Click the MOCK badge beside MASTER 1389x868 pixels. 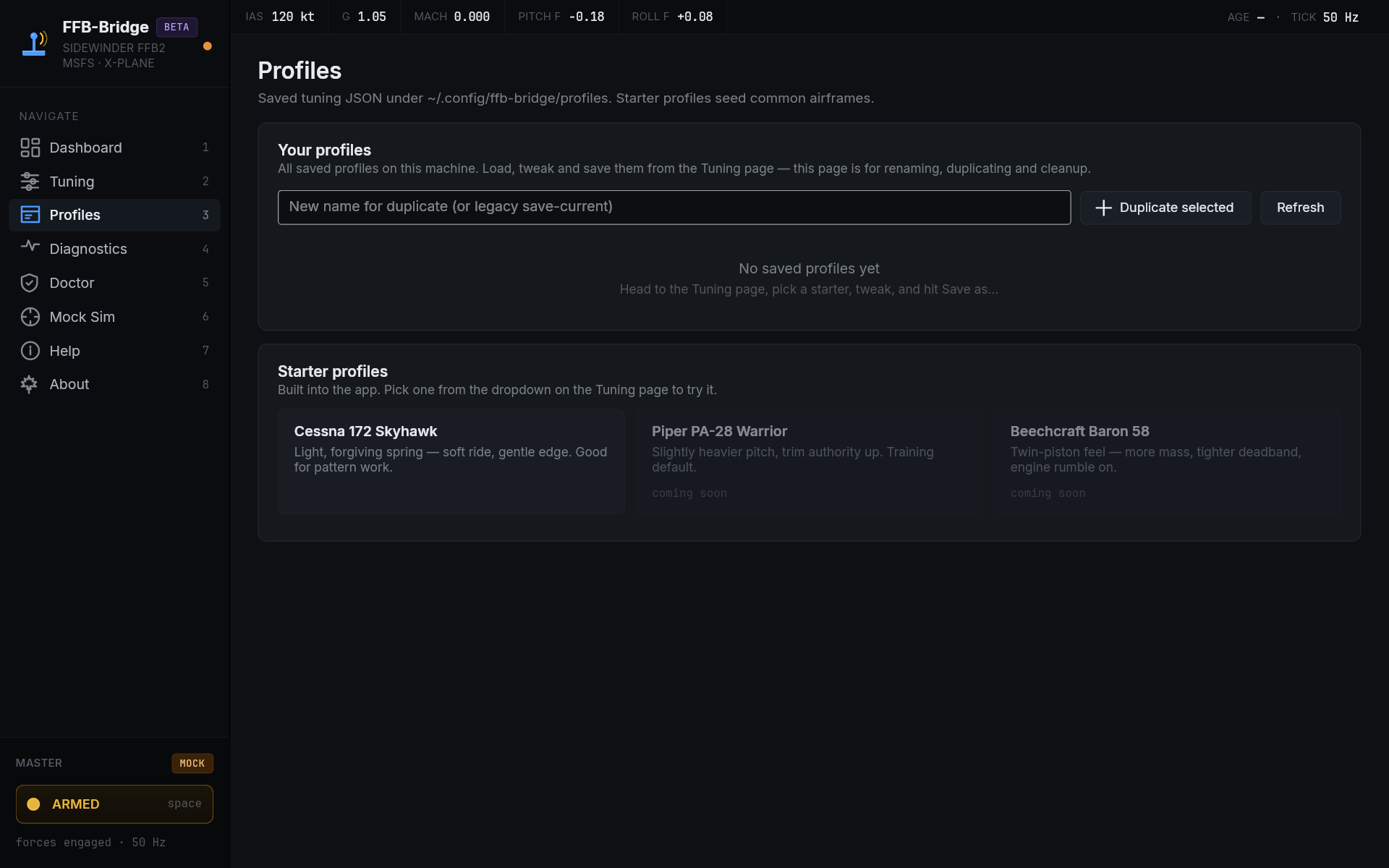(192, 763)
